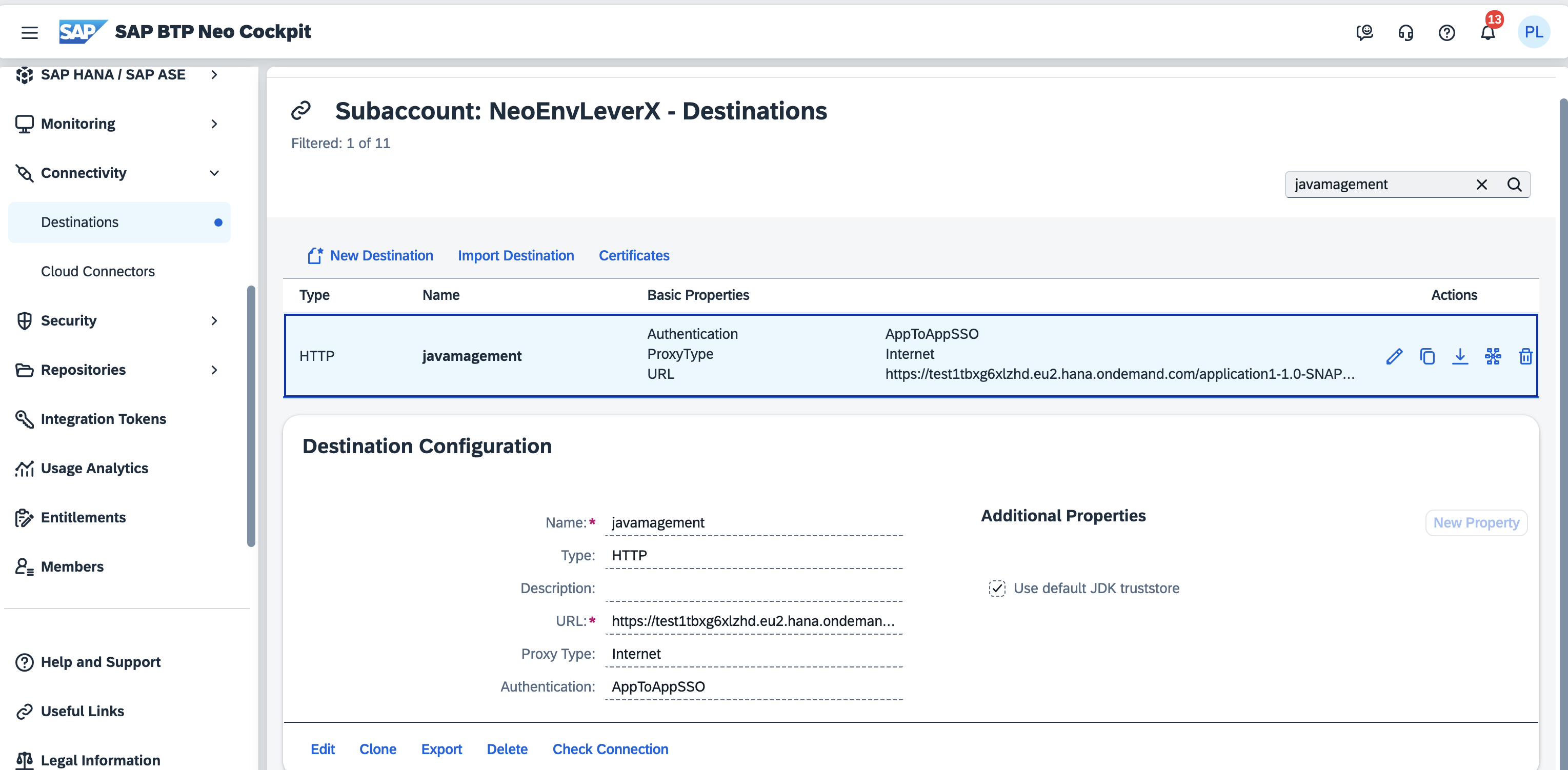Open Integration Tokens page

104,419
